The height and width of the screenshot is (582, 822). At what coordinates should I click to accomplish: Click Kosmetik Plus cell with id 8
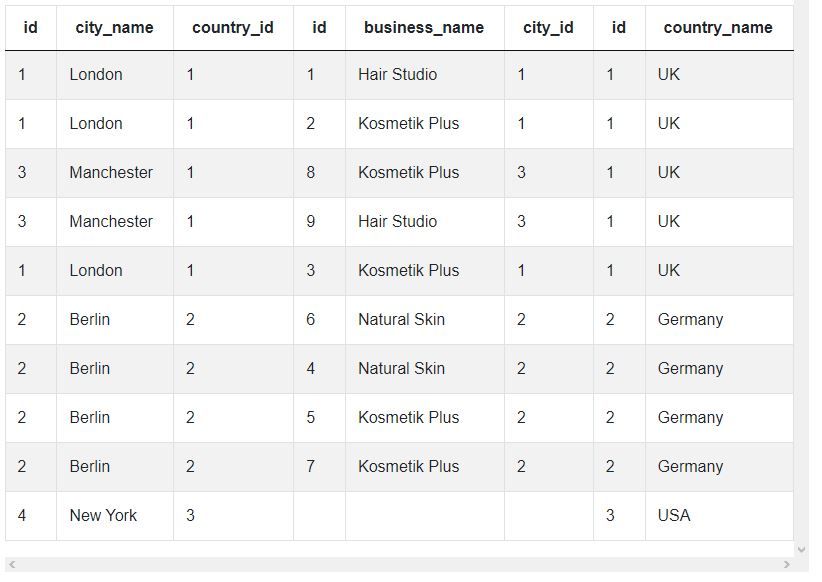click(408, 173)
